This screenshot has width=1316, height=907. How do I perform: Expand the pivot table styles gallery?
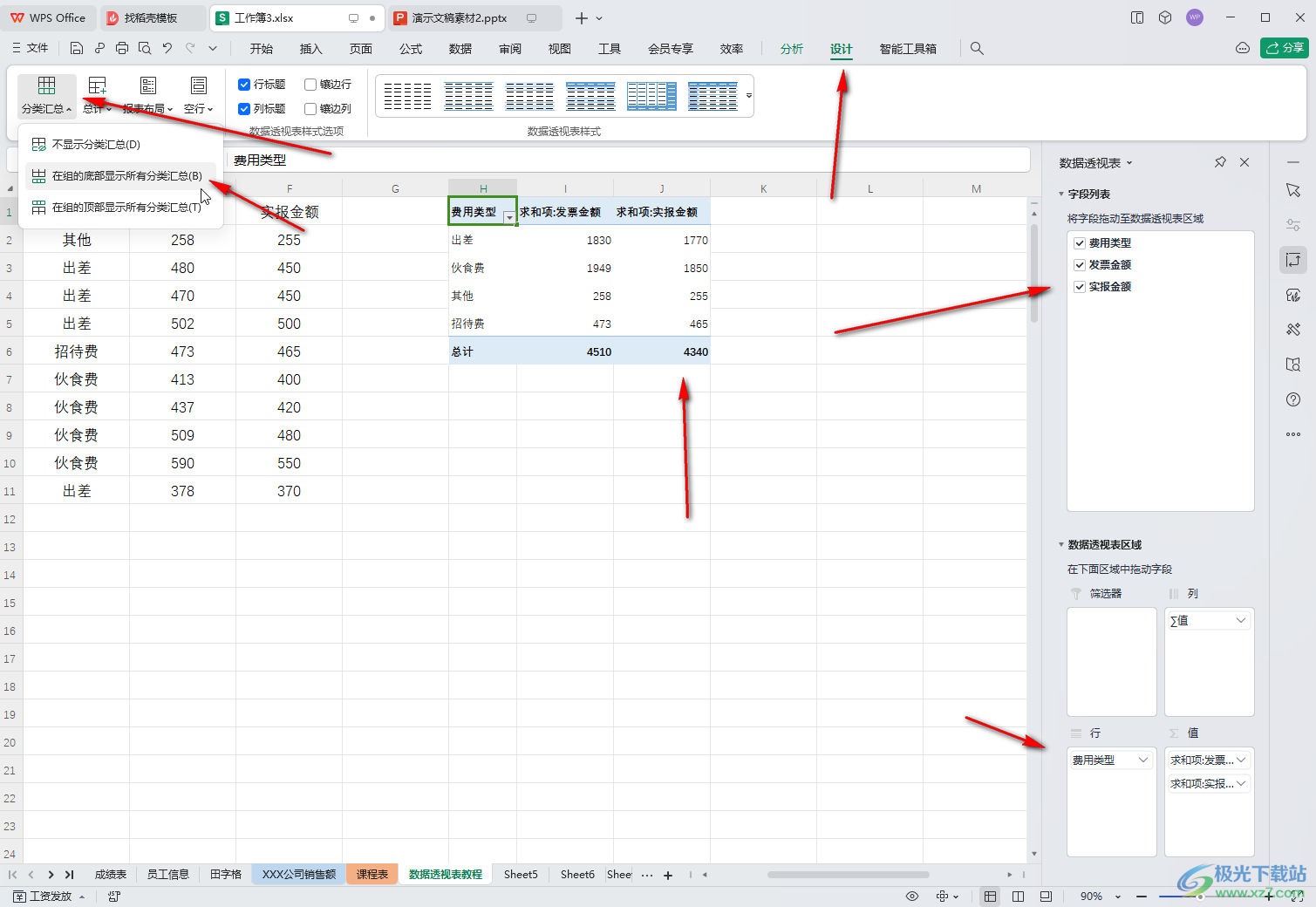click(748, 96)
